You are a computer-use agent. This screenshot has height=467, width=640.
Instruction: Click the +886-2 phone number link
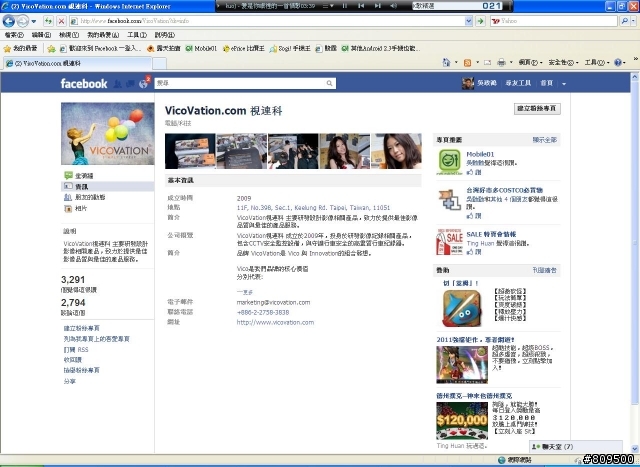click(x=263, y=312)
